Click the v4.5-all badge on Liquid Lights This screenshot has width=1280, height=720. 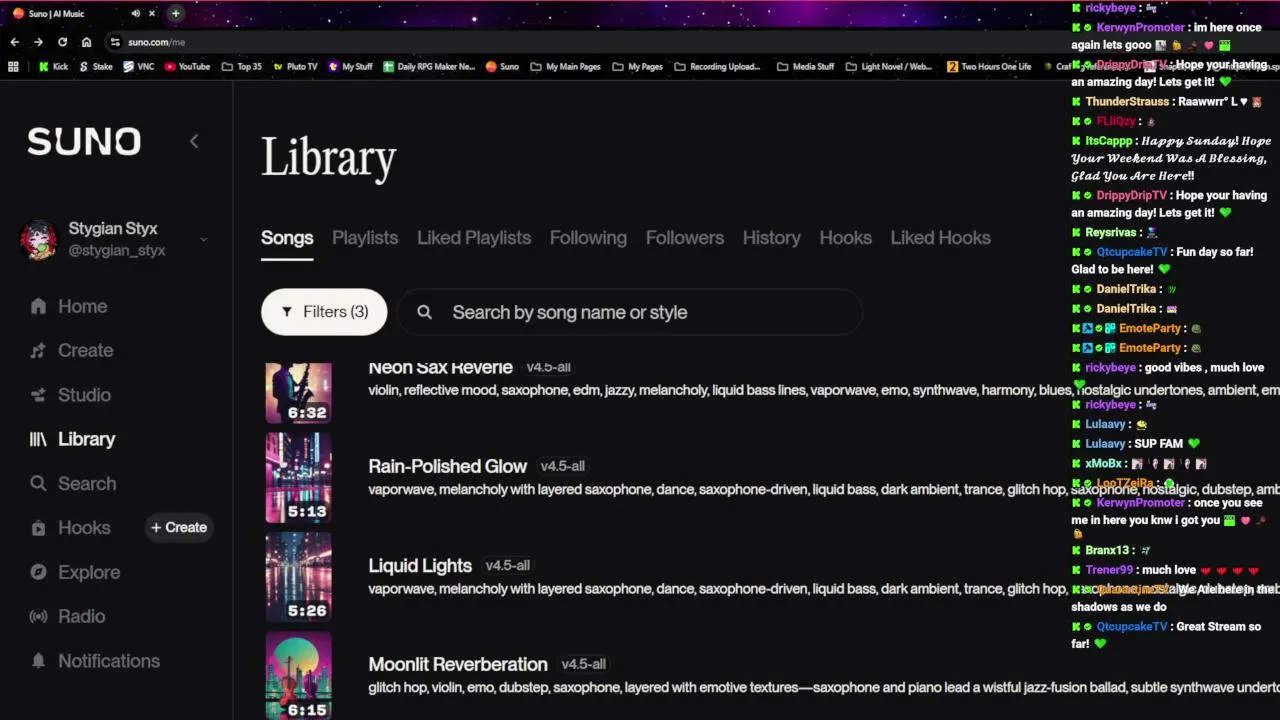508,565
